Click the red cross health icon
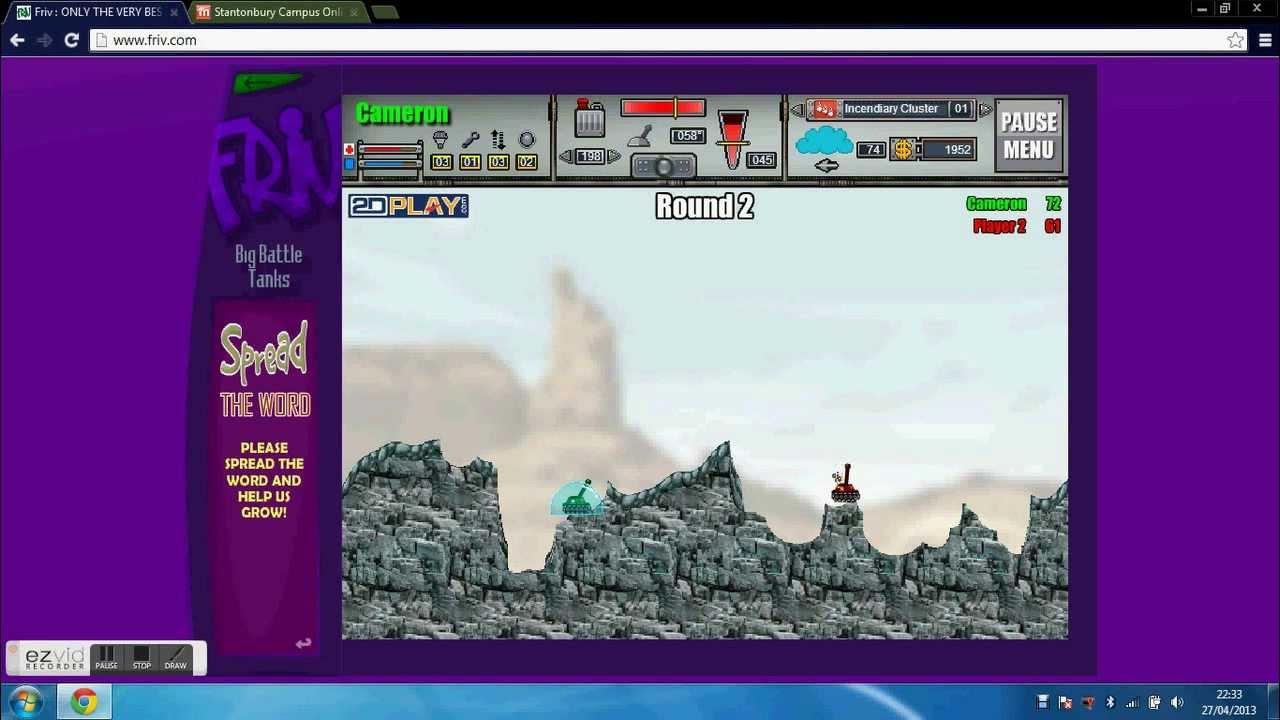Screen dimensions: 1280x720 coord(349,150)
